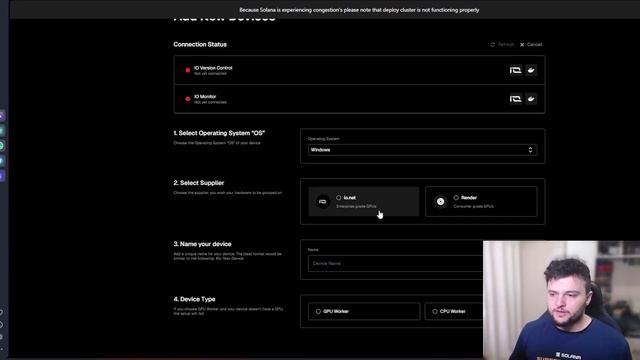Click the 'IO Version Control' status label
The image size is (640, 360).
(x=213, y=68)
